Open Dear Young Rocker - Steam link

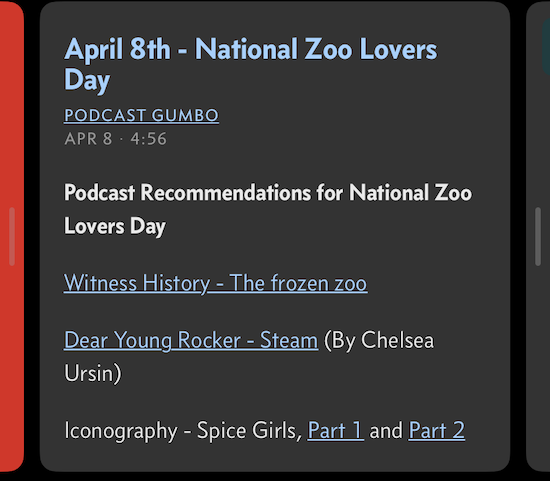(191, 340)
